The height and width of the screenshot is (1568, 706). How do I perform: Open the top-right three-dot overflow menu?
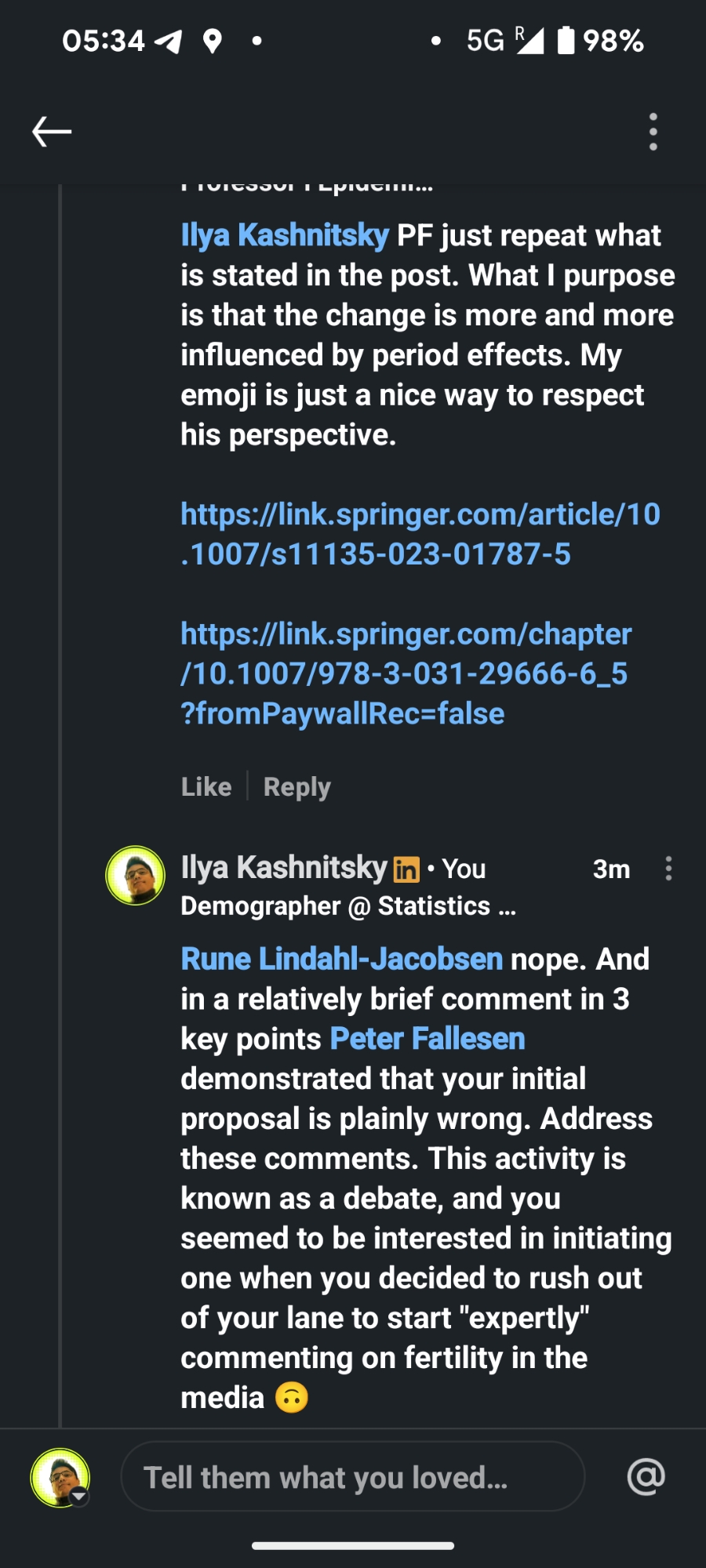pos(653,132)
